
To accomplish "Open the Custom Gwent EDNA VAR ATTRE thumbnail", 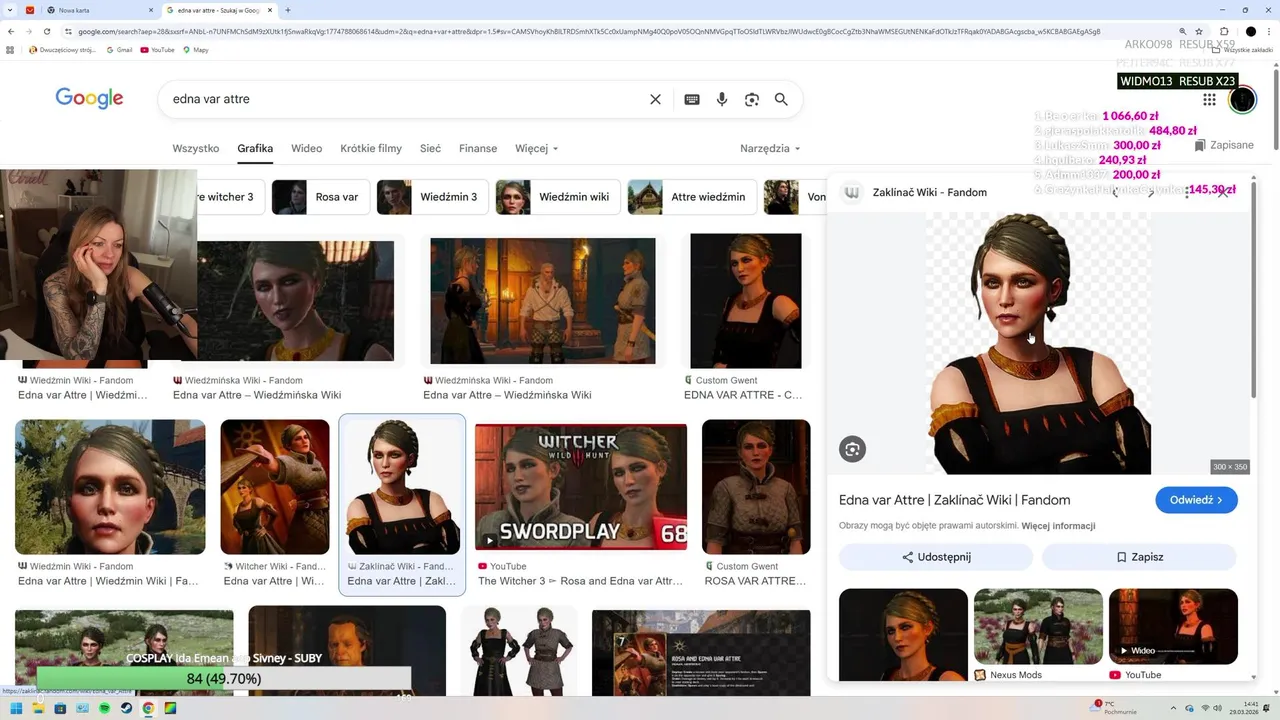I will tap(745, 301).
